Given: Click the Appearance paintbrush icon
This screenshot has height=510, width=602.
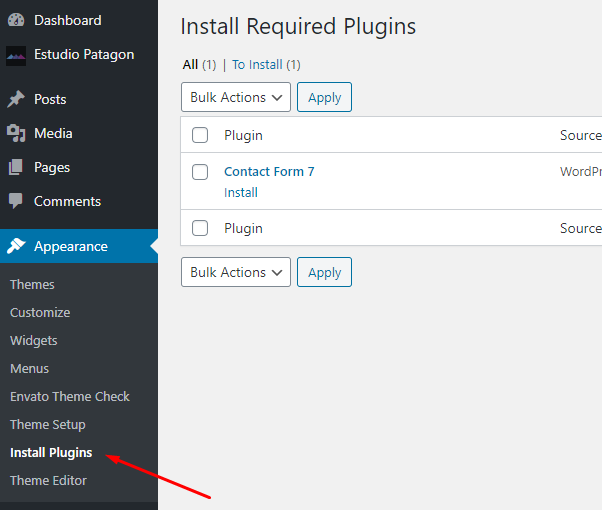Looking at the screenshot, I should coord(16,246).
